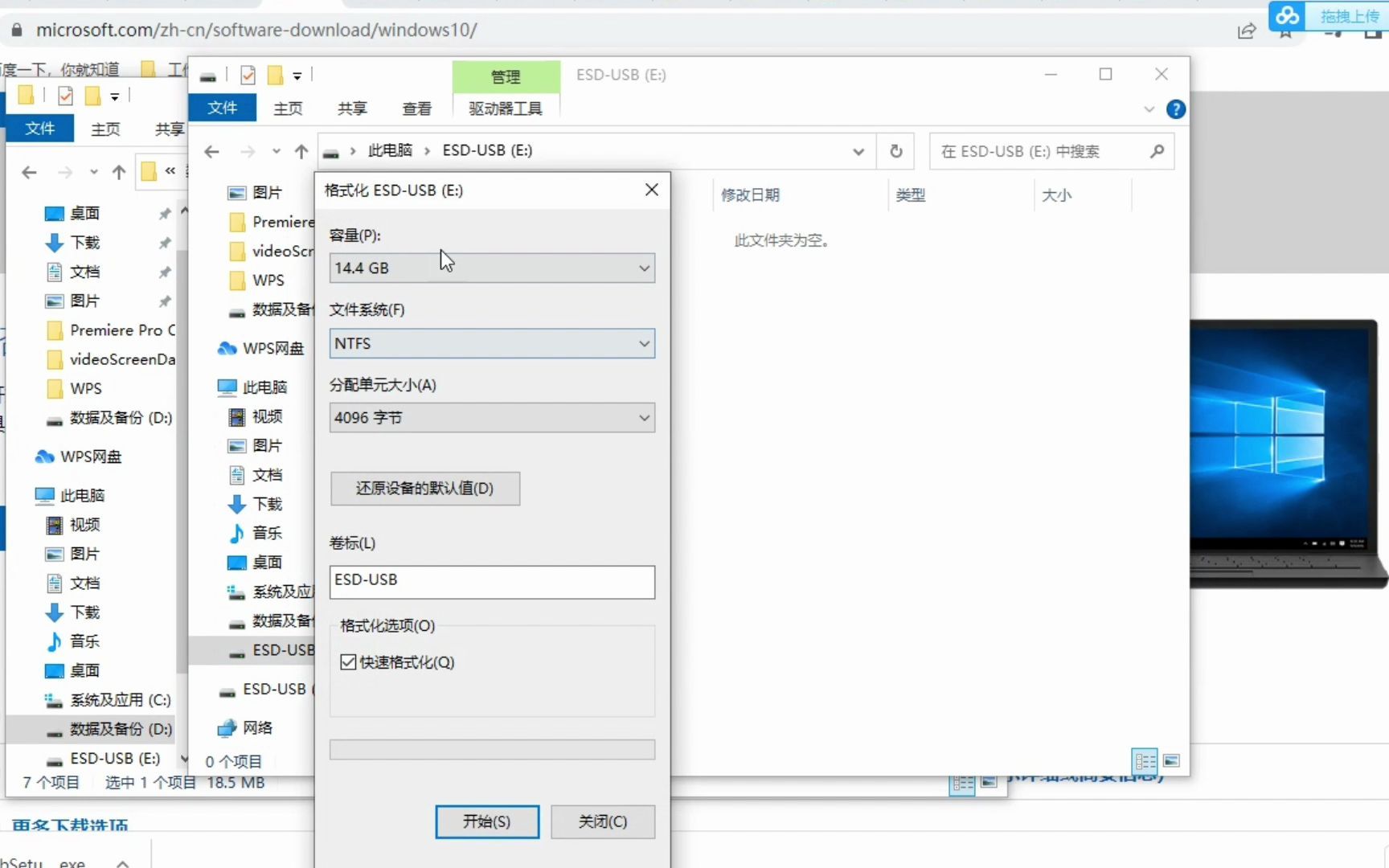Switch to the 驱动器工具 ribbon tab

coord(506,108)
